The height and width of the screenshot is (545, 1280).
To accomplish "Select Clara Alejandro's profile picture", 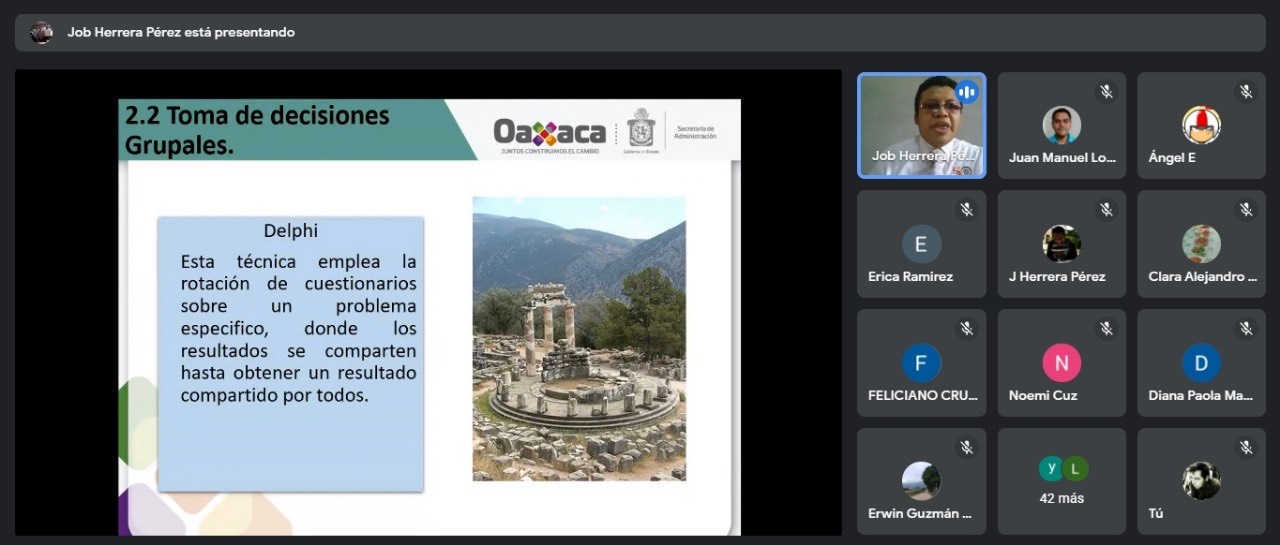I will coord(1201,244).
